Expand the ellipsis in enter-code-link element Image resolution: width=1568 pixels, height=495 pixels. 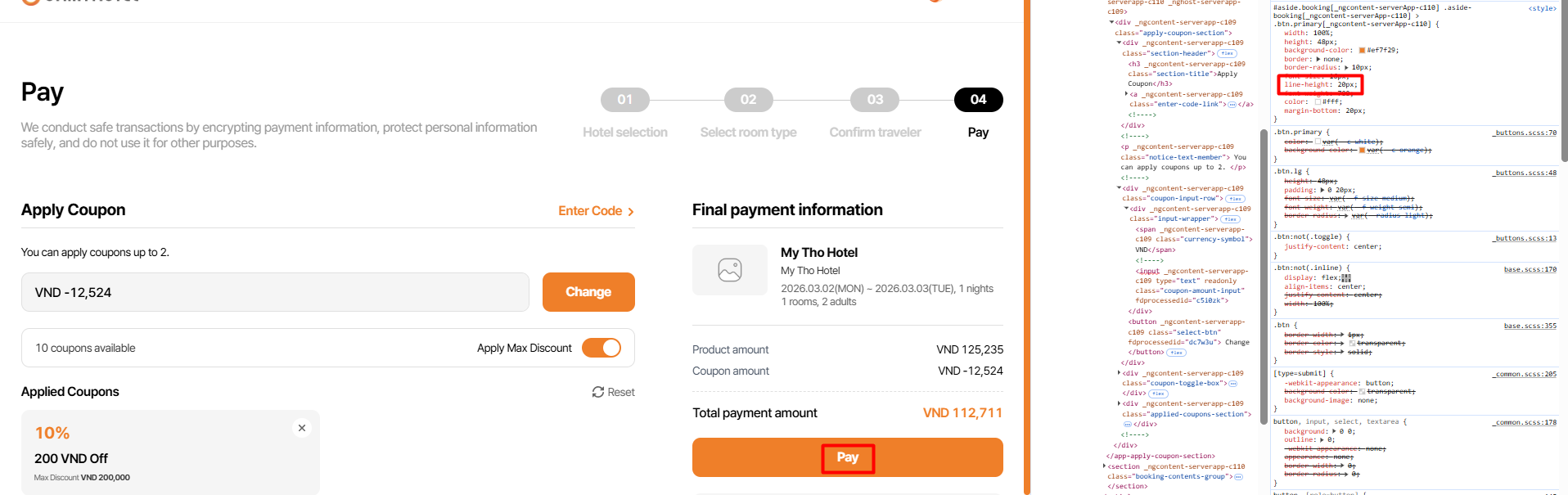(1232, 105)
